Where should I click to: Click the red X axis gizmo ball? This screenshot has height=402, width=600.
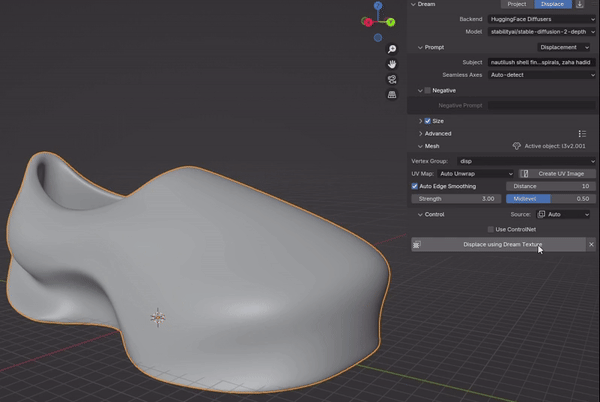pos(366,20)
